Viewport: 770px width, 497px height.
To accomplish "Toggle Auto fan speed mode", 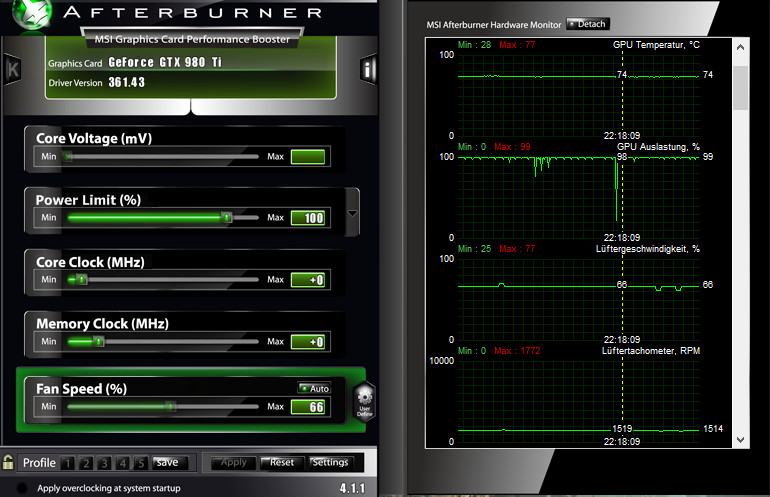I will [x=314, y=388].
